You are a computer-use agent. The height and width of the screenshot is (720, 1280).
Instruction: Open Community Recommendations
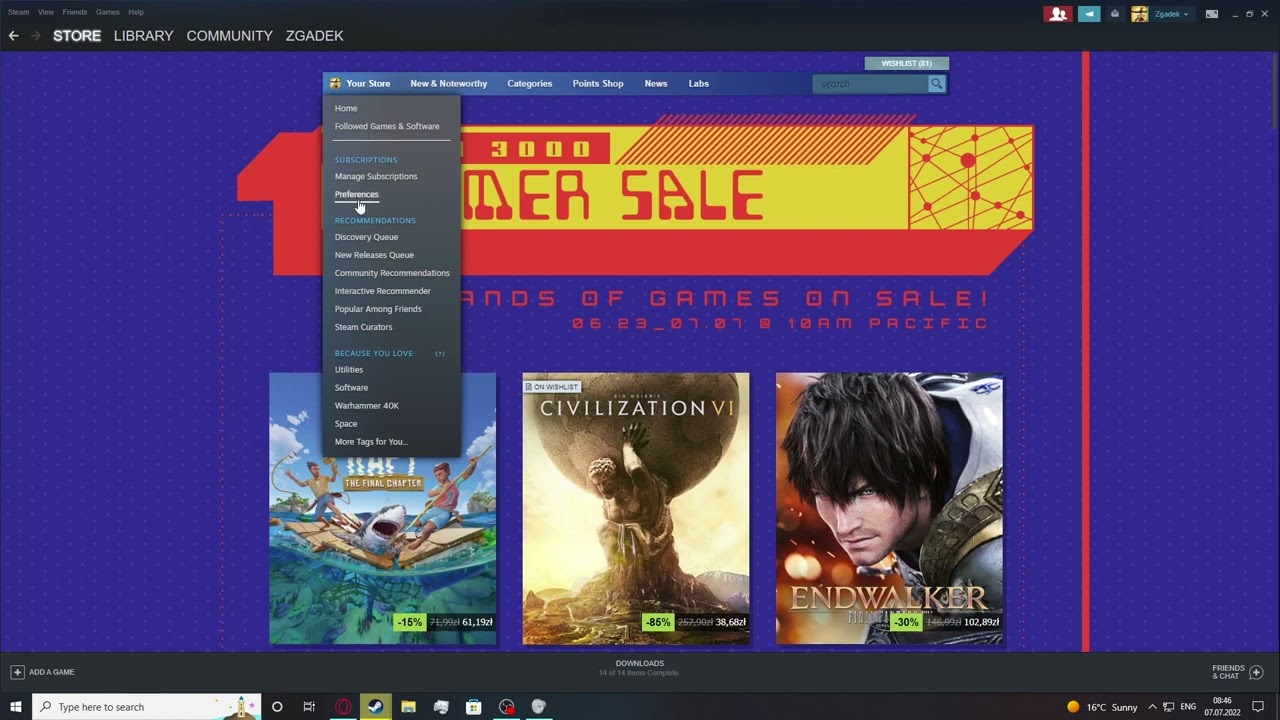coord(392,273)
